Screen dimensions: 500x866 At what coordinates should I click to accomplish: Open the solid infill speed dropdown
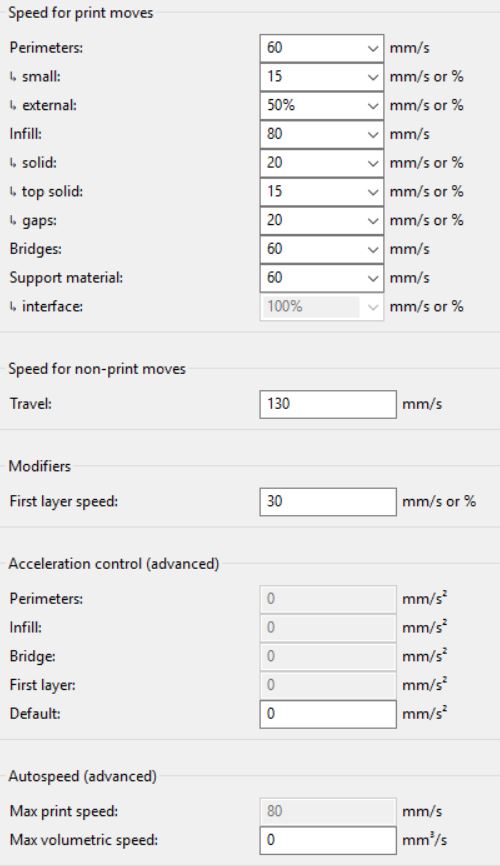pyautogui.click(x=373, y=163)
